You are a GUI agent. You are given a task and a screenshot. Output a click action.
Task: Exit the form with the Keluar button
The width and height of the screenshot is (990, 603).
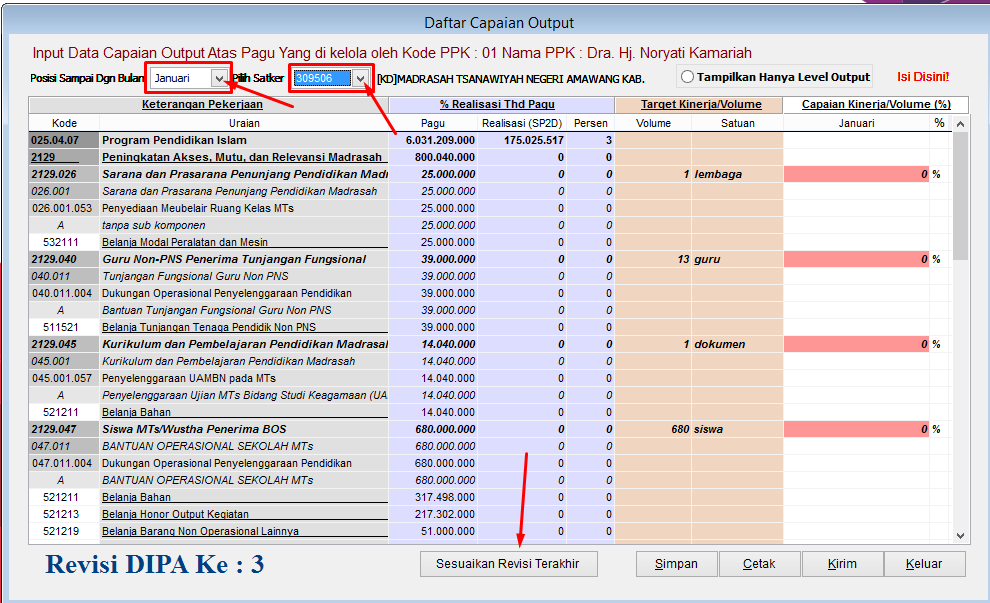click(x=924, y=563)
